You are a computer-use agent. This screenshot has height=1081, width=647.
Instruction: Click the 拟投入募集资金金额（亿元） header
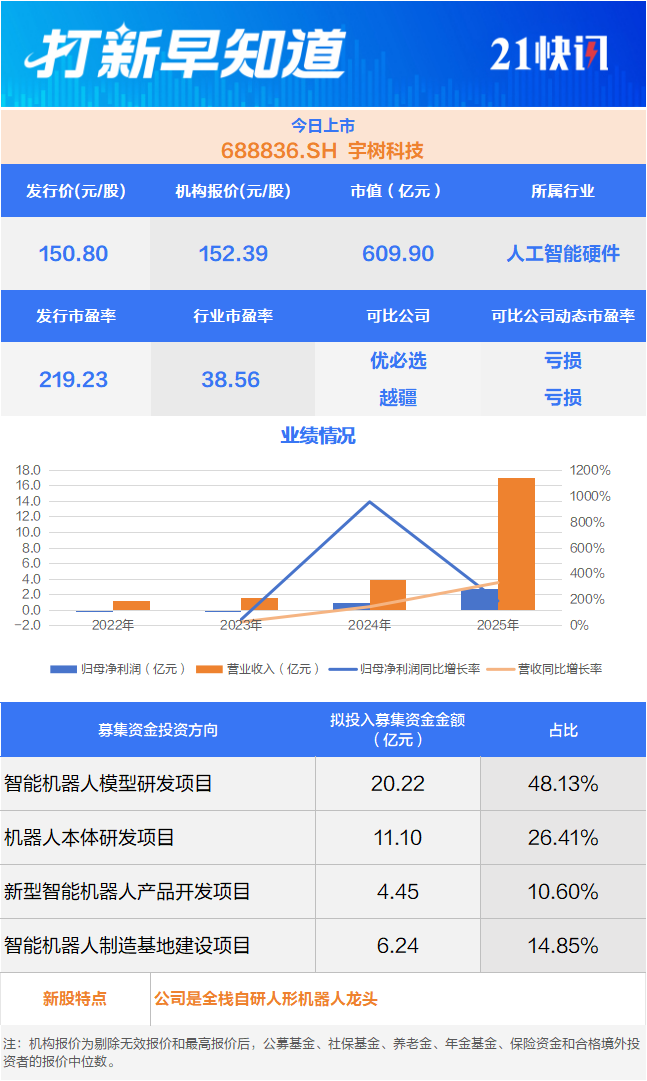point(397,729)
